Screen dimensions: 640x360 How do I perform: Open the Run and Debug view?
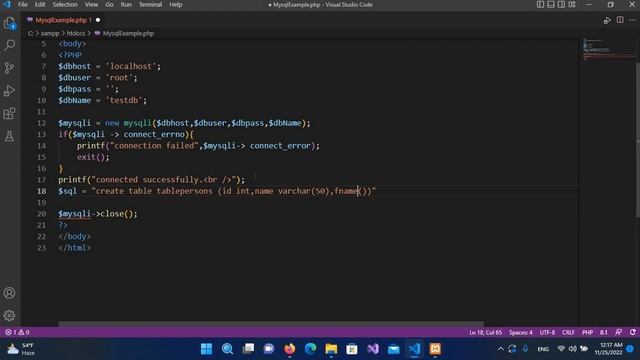tap(9, 91)
